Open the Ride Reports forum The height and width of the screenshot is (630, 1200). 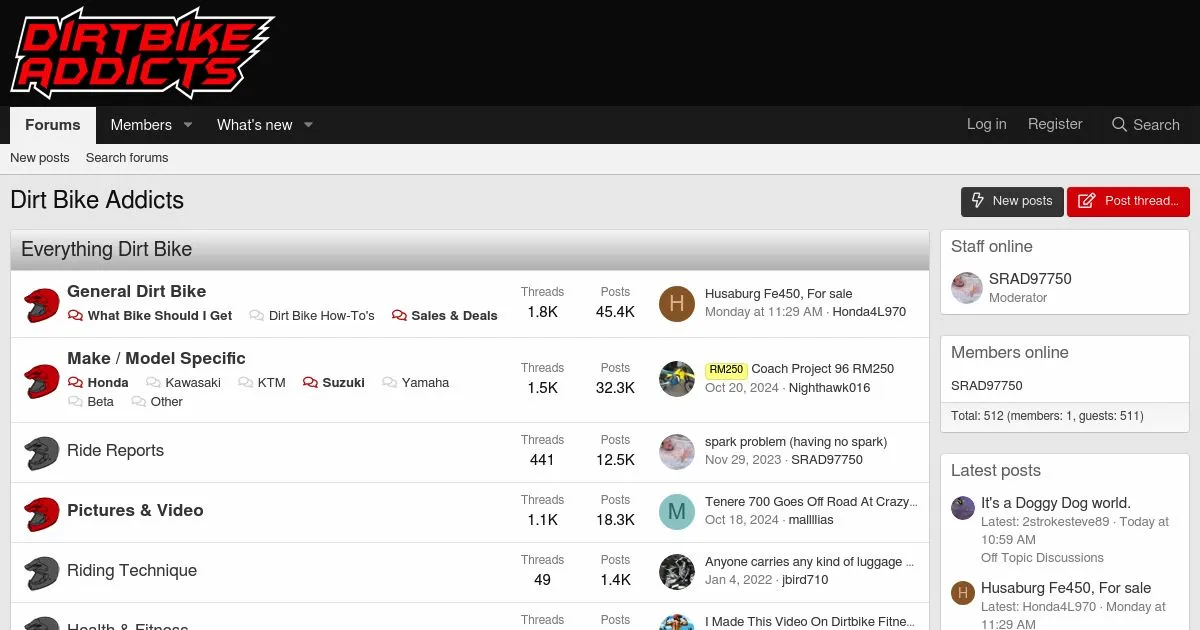tap(115, 450)
